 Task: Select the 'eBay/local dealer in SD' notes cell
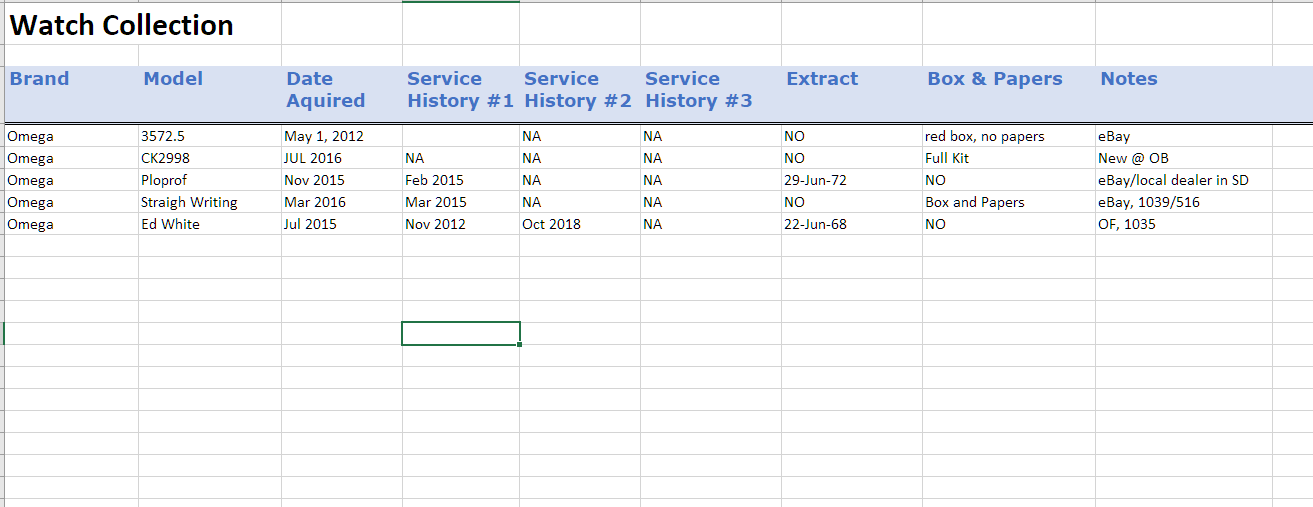point(1173,181)
